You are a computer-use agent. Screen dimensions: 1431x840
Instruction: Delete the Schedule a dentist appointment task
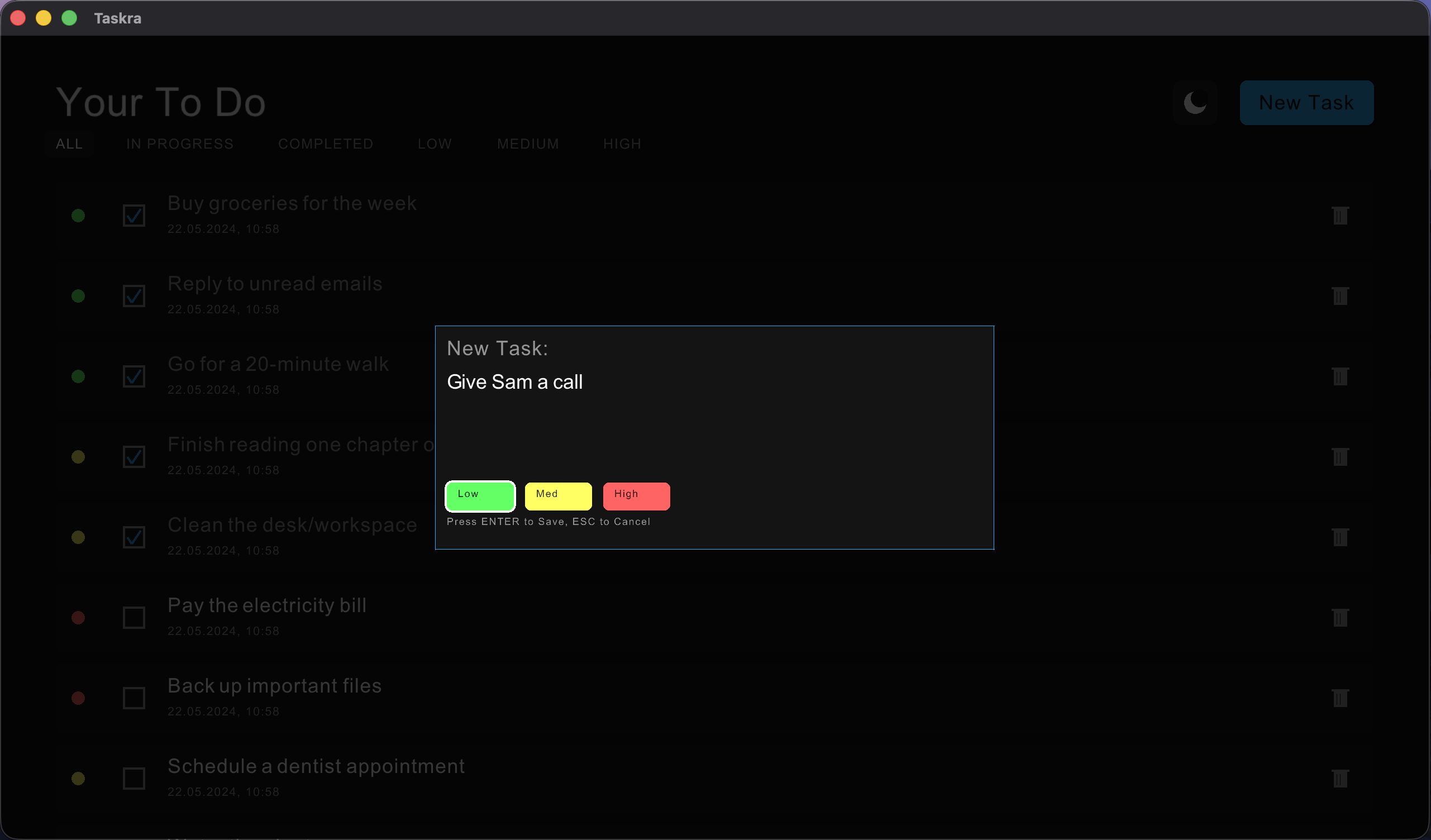[x=1340, y=778]
